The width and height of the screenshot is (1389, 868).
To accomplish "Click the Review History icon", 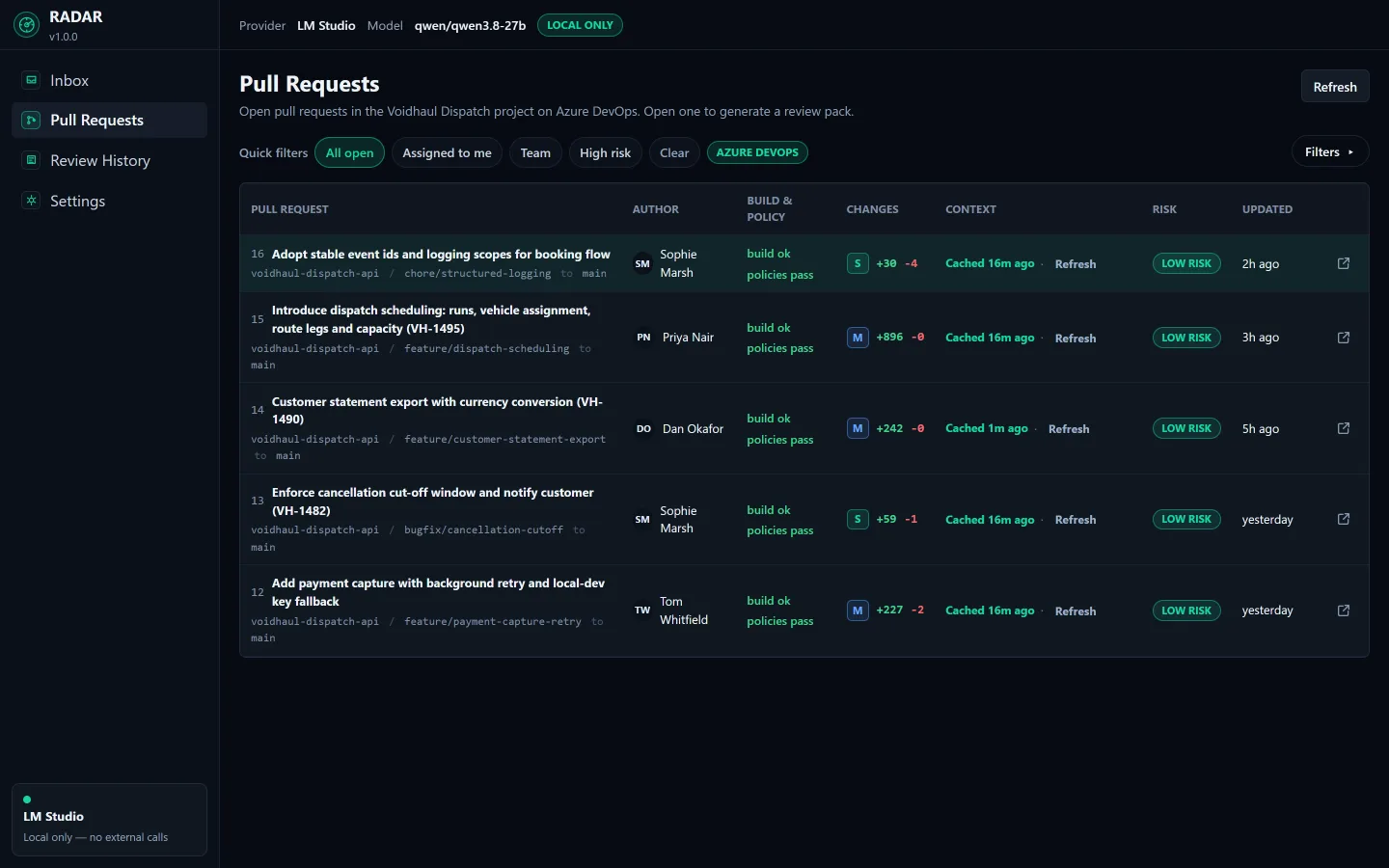I will point(32,160).
